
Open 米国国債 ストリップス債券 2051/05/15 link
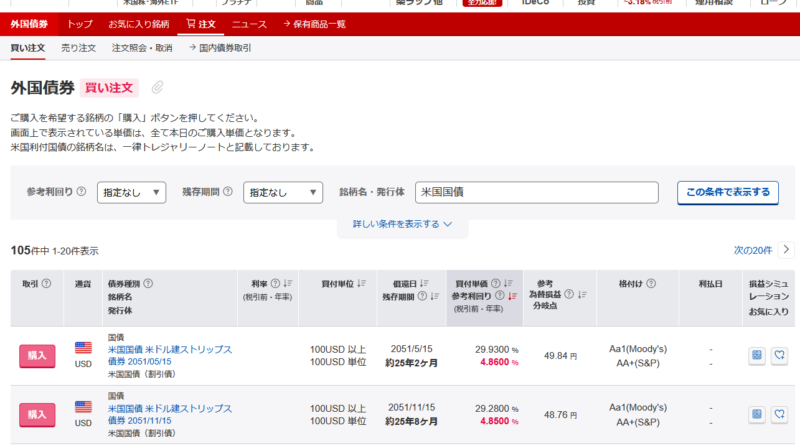point(170,355)
